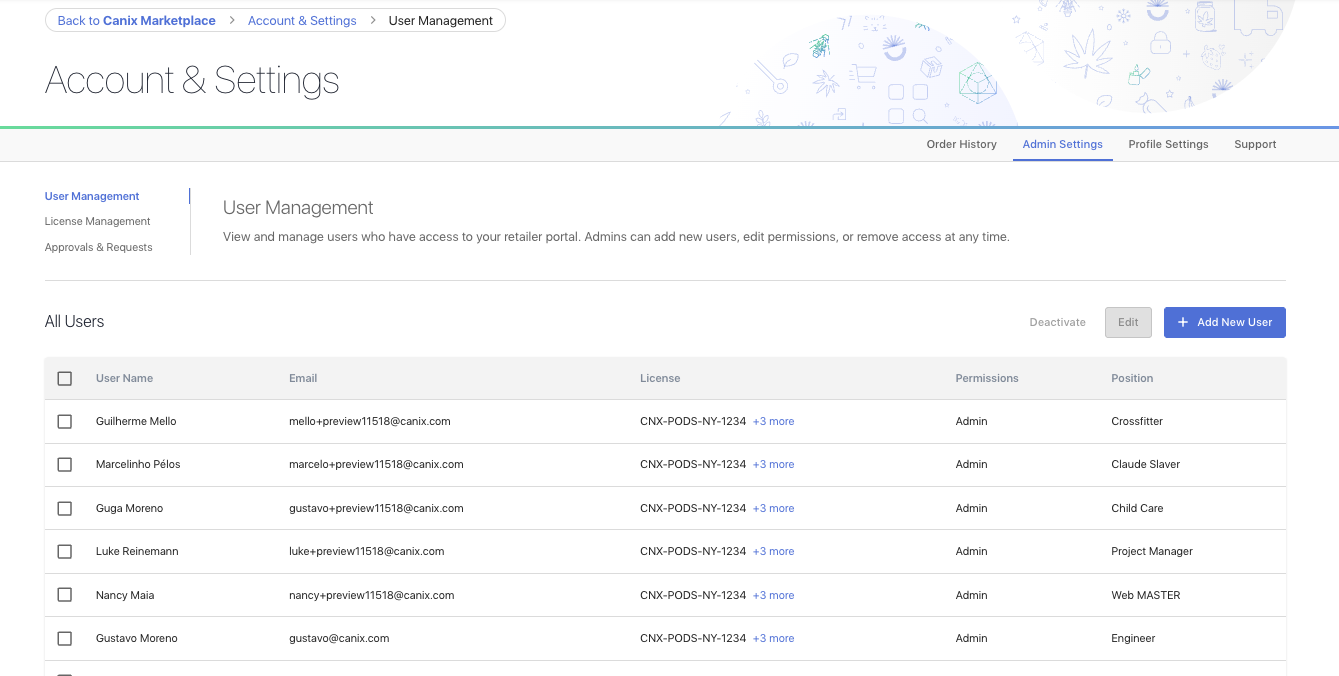Sort by the User Name column header
The width and height of the screenshot is (1339, 676).
[124, 378]
